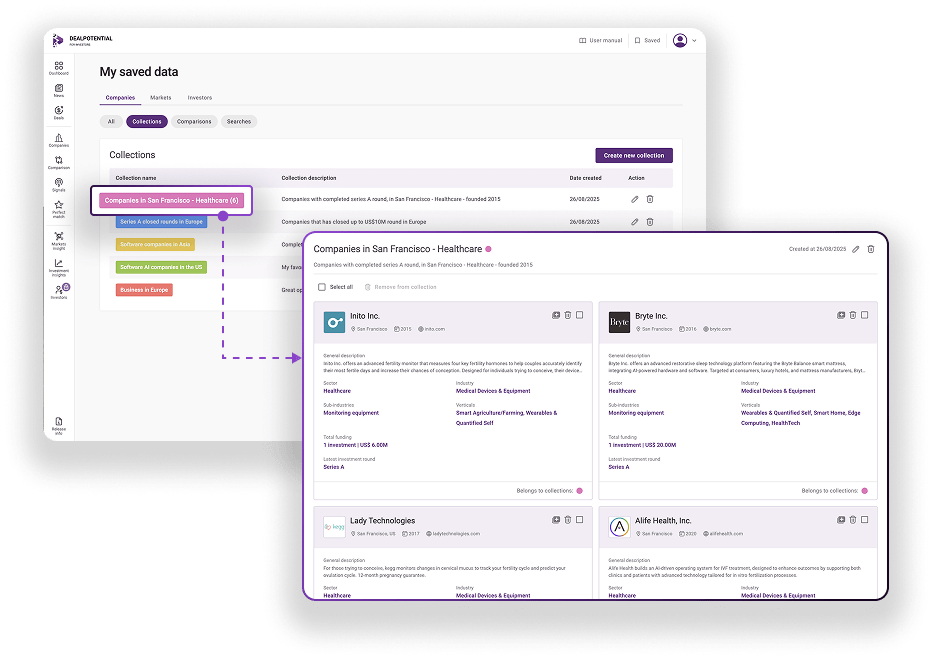This screenshot has height=659, width=932.
Task: Edit the San Francisco Healthcare collection row
Action: point(634,199)
